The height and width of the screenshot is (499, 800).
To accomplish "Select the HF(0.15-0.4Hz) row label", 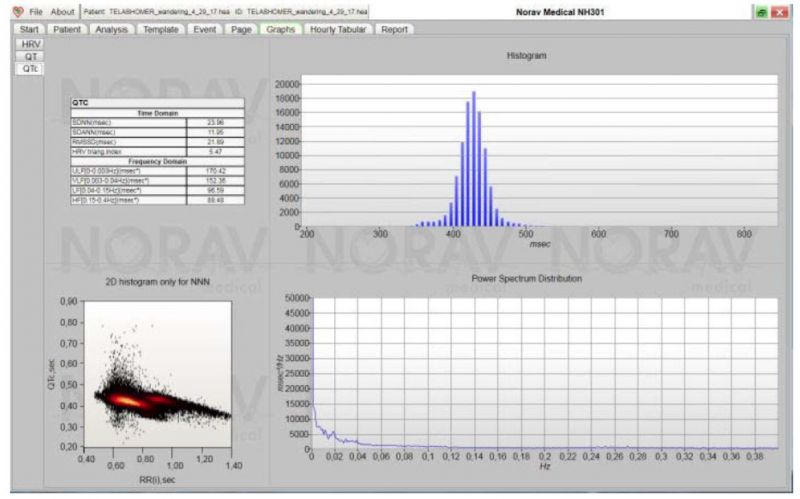I will pos(129,200).
